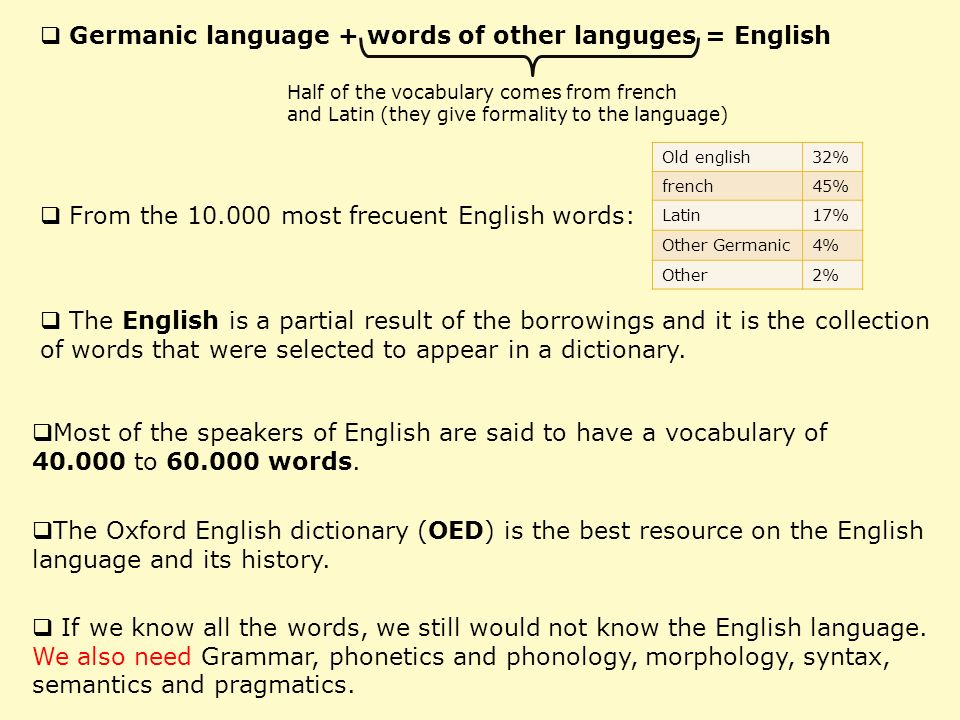The width and height of the screenshot is (960, 720).
Task: Click the bold word 'English' in third bullet
Action: coord(170,321)
